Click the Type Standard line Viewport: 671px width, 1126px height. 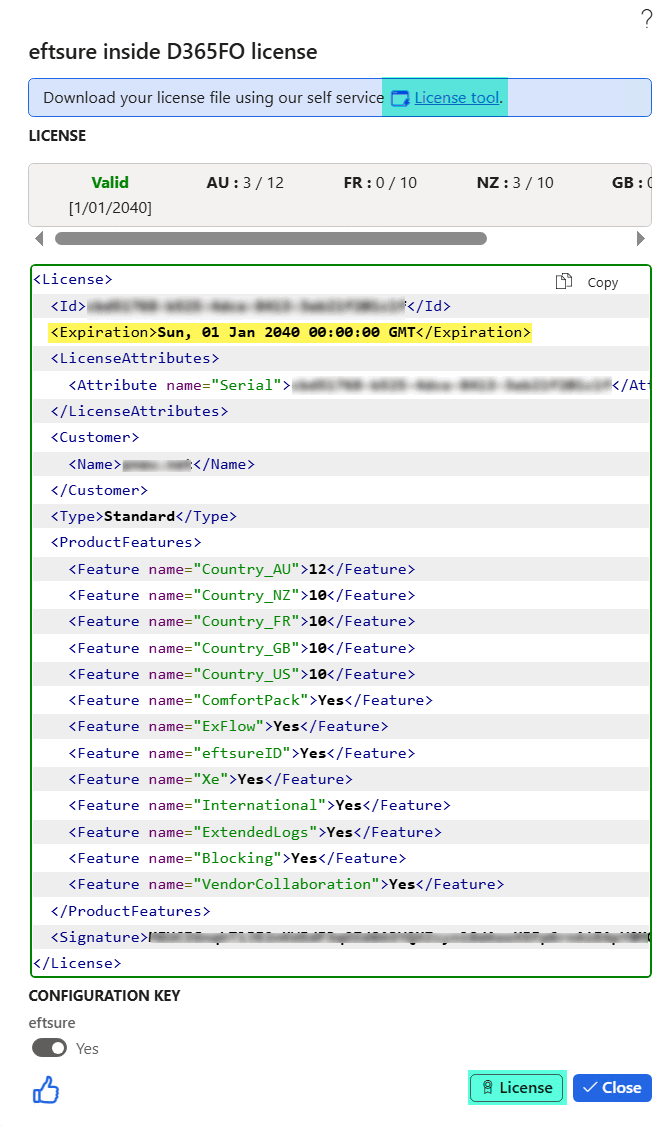[144, 516]
